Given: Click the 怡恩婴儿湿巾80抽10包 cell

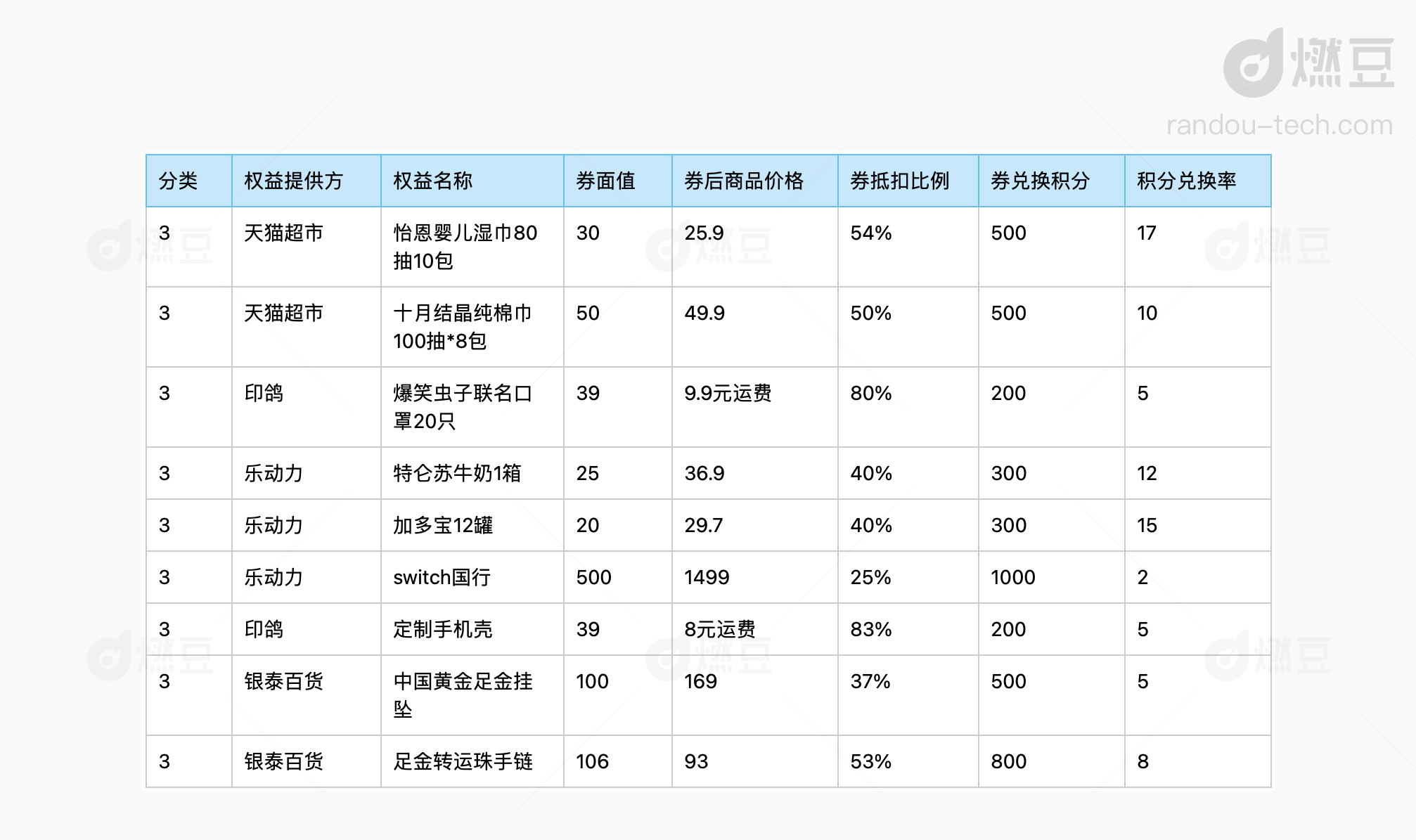Looking at the screenshot, I should click(465, 247).
